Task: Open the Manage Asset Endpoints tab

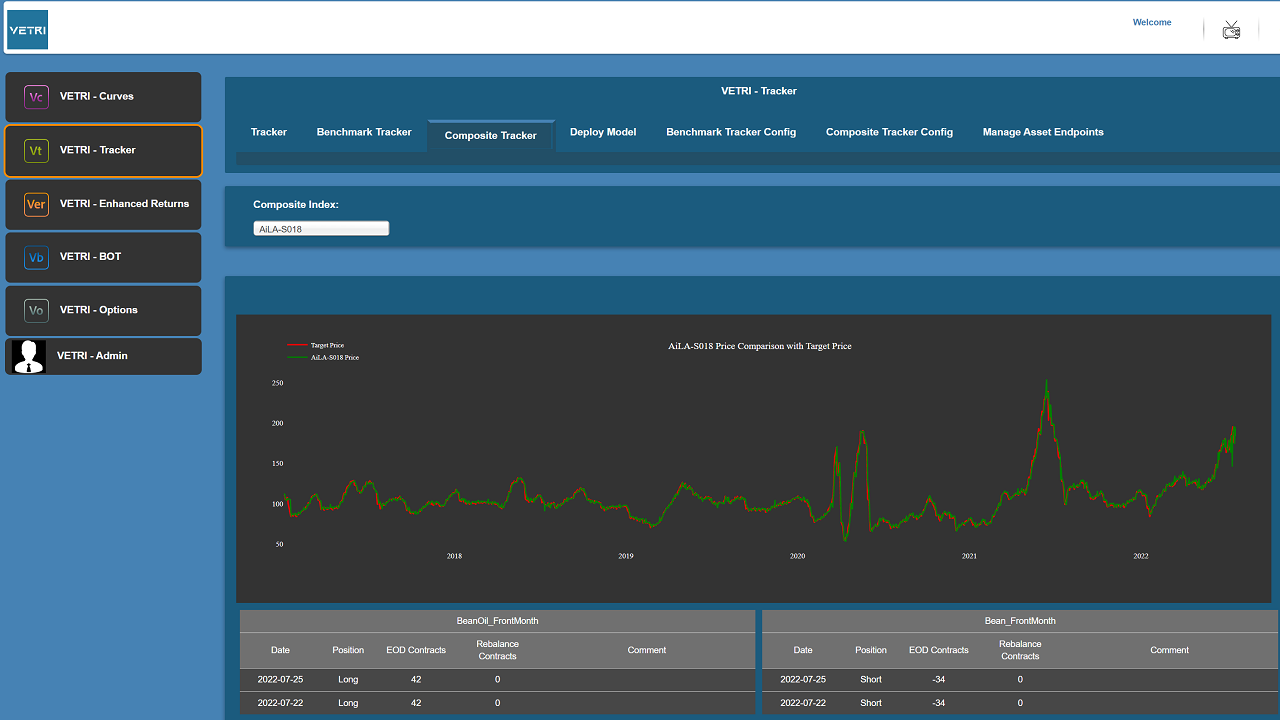Action: (1043, 132)
